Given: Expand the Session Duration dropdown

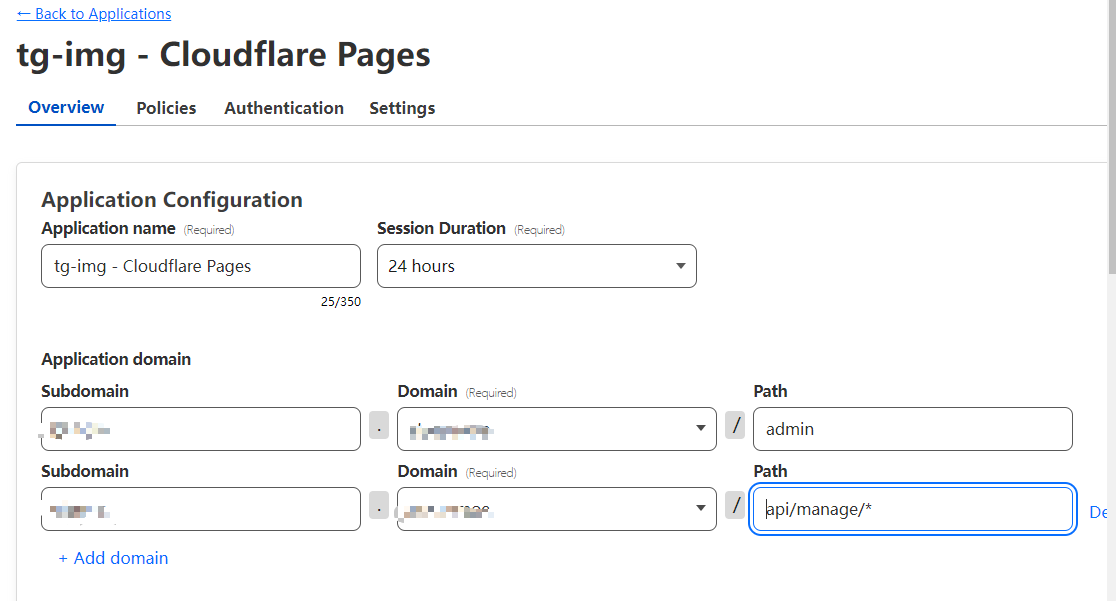Looking at the screenshot, I should tap(536, 266).
